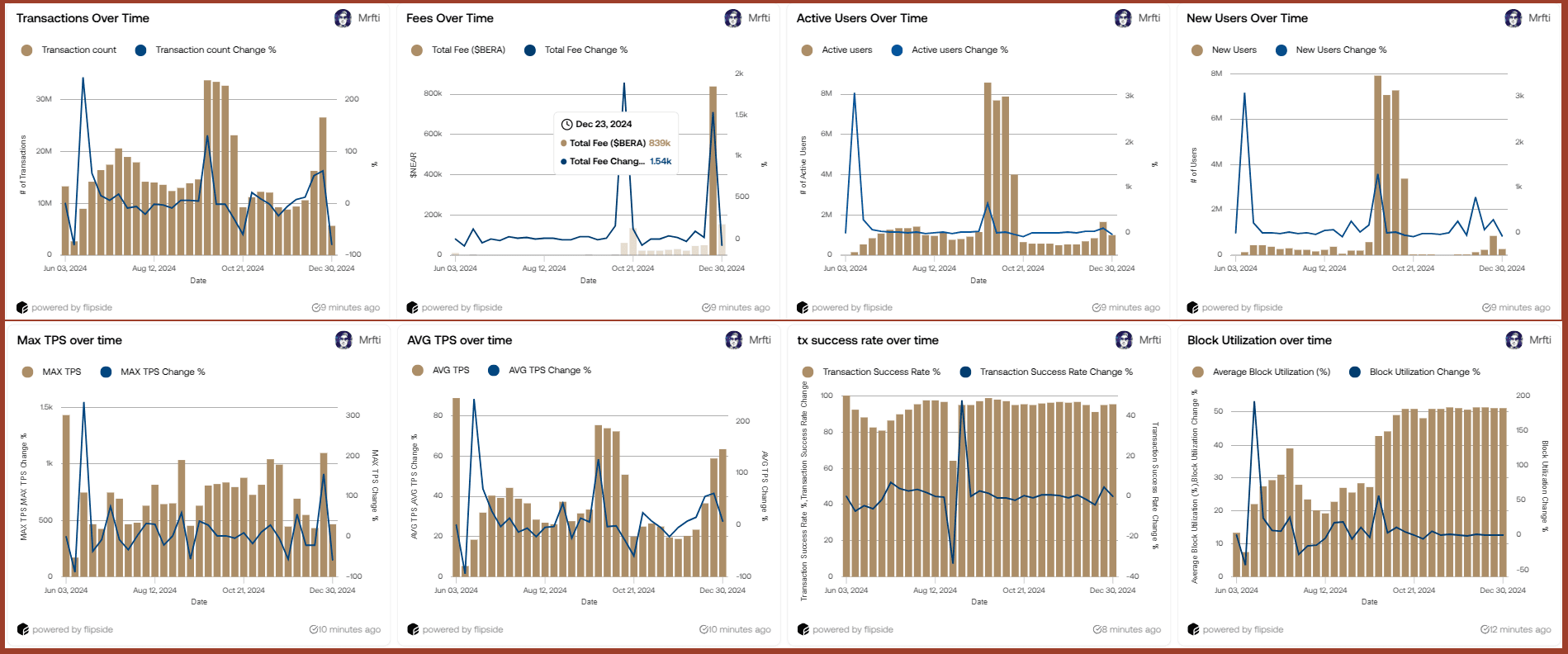Open Mrfti avatar on tx success rate card
Screen dimensions: 1568x654
tap(1124, 340)
